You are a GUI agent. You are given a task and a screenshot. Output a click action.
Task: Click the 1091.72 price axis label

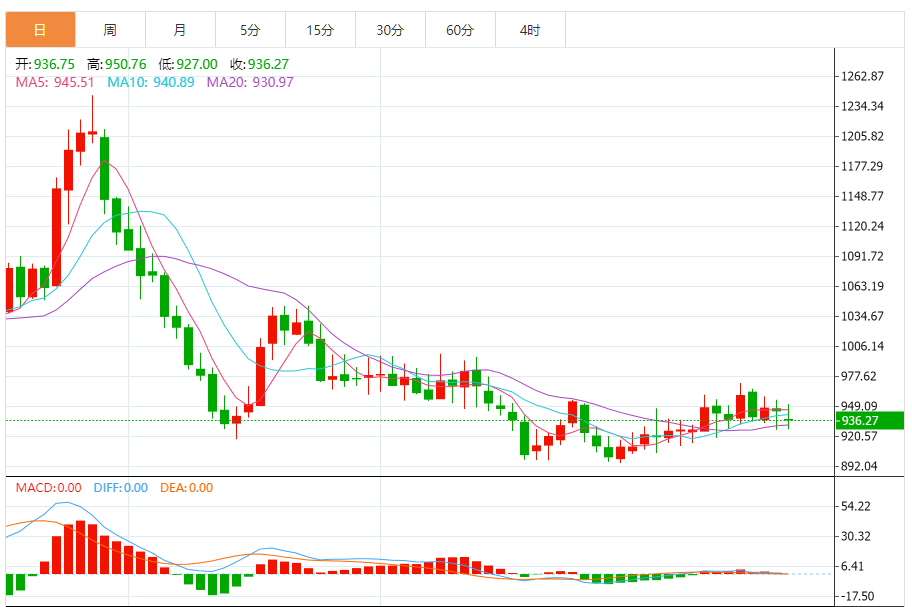(862, 256)
